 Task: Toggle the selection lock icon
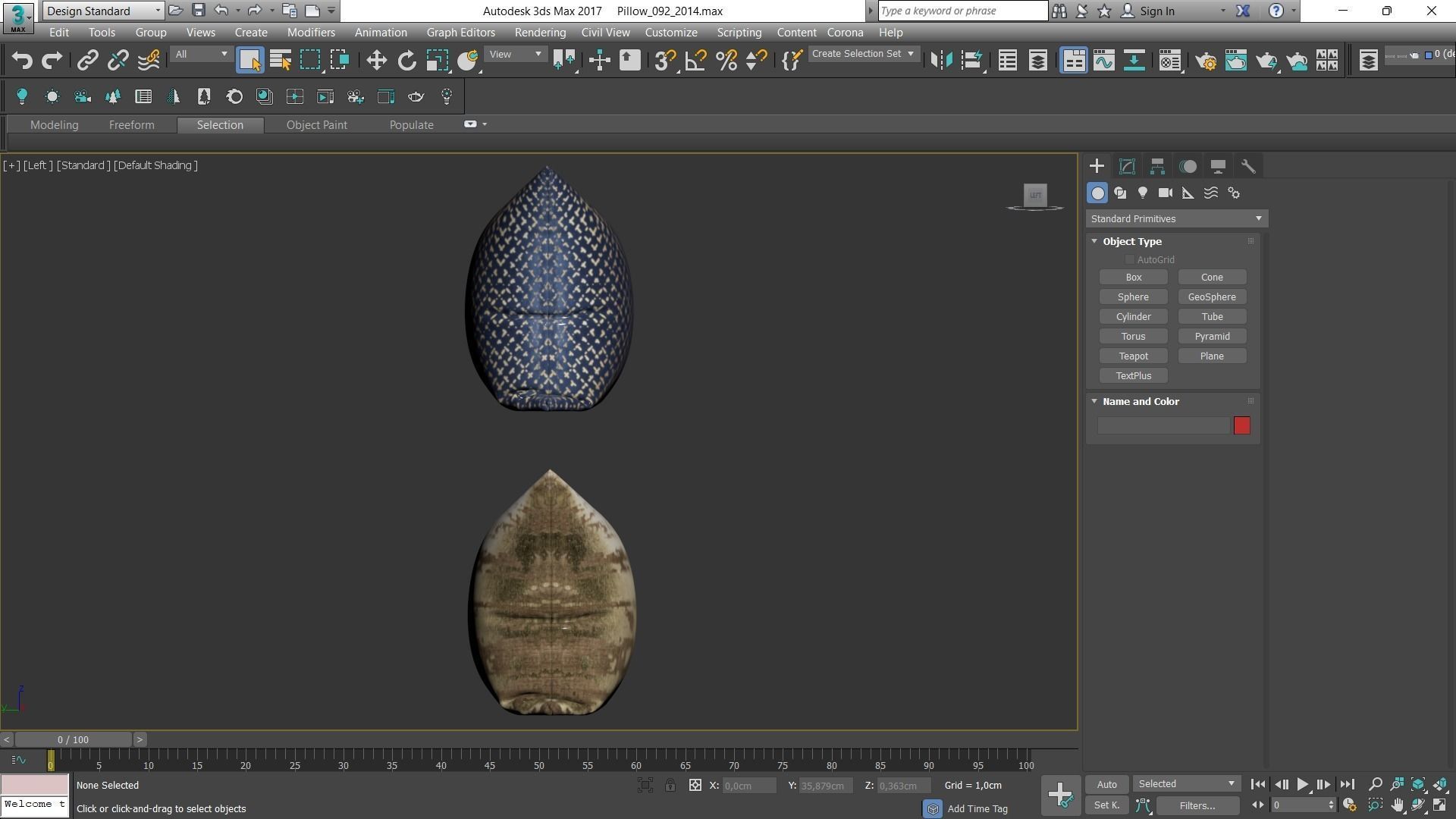click(670, 786)
